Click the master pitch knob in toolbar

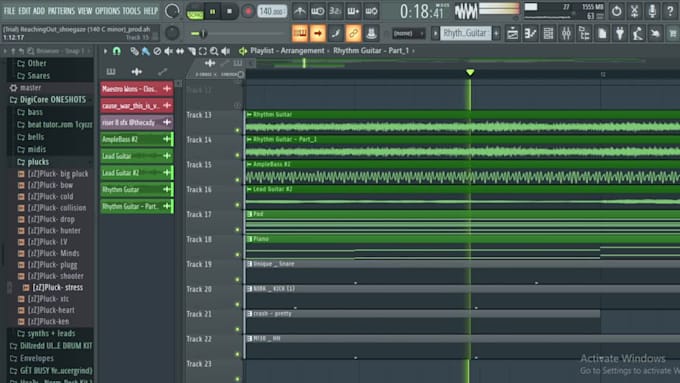(x=172, y=33)
